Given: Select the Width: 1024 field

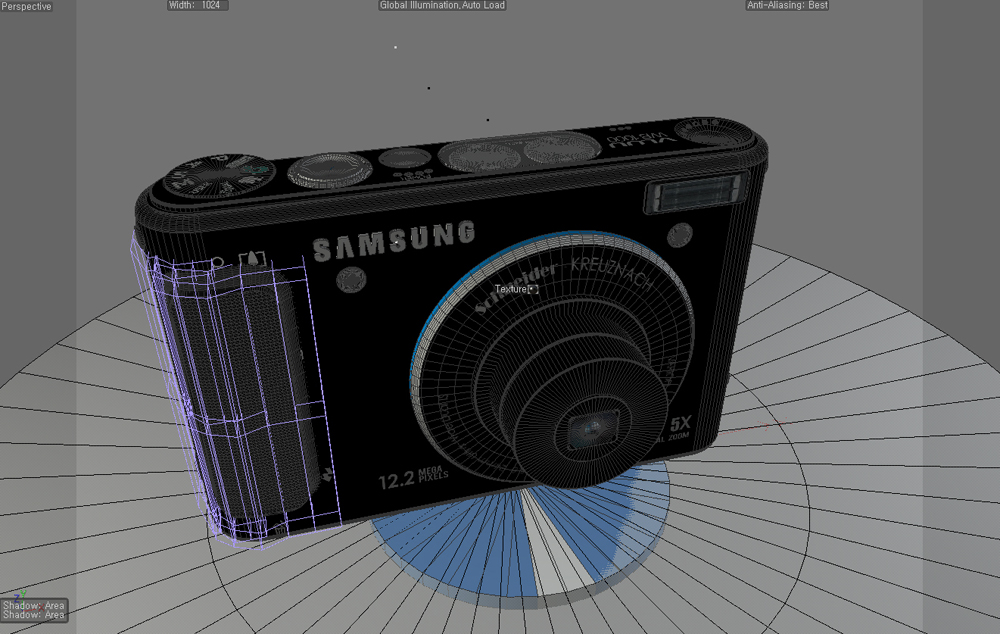Looking at the screenshot, I should point(197,5).
